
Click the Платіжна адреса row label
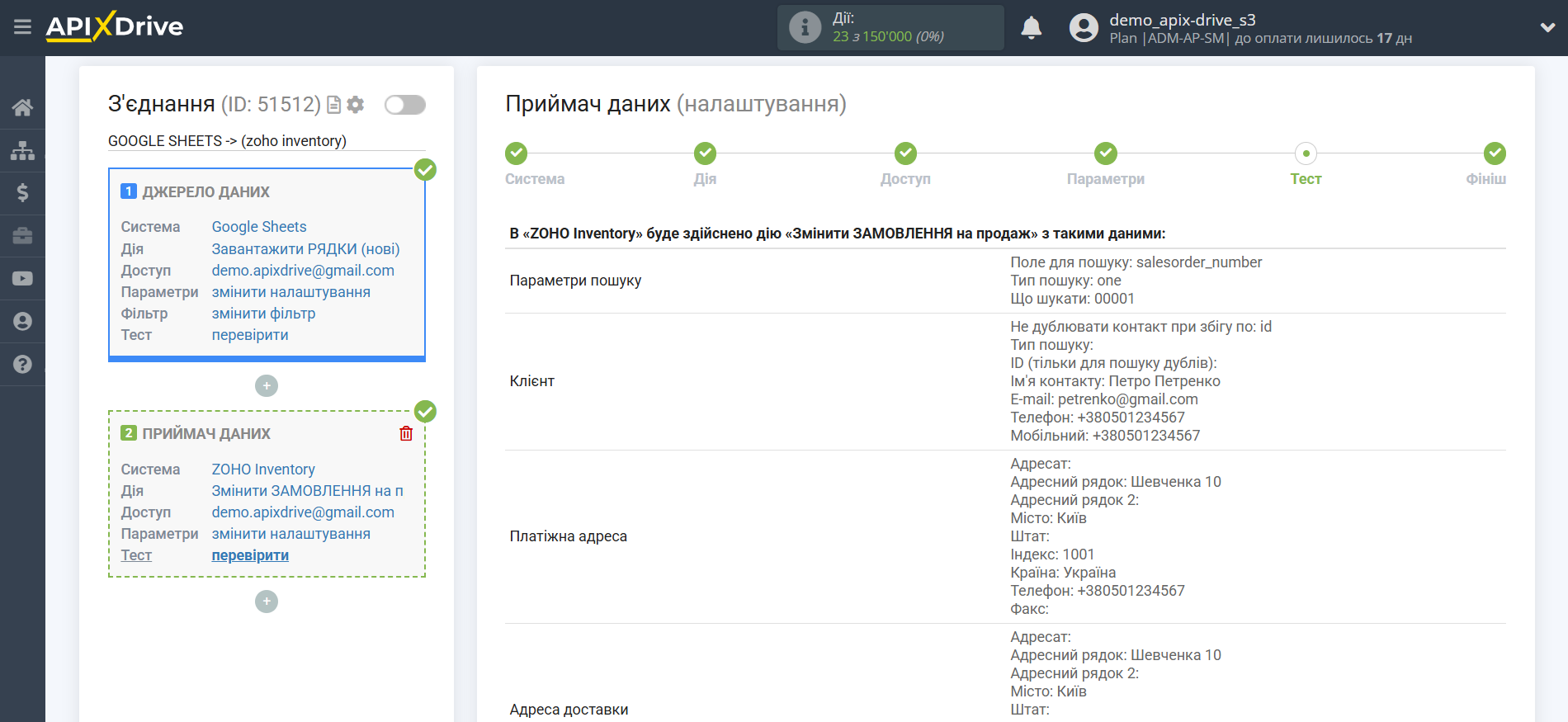(x=569, y=536)
